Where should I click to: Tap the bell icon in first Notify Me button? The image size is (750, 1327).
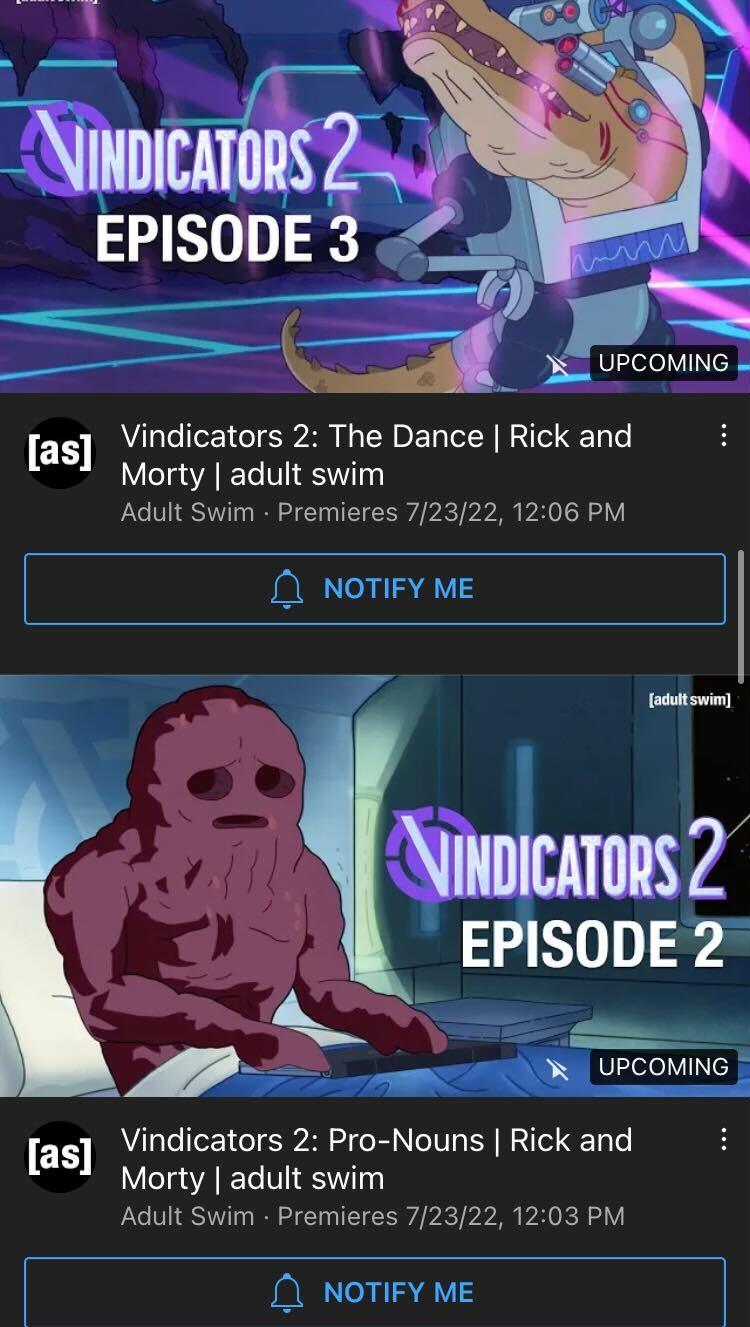pos(287,588)
